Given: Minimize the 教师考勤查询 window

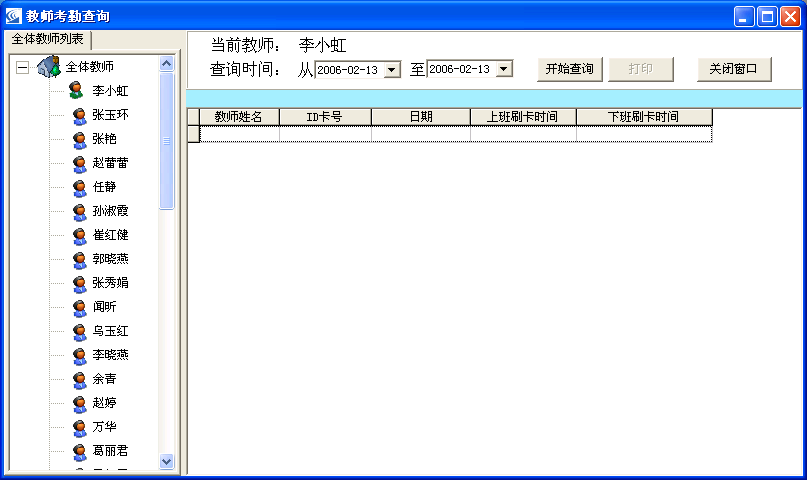Looking at the screenshot, I should (x=744, y=16).
